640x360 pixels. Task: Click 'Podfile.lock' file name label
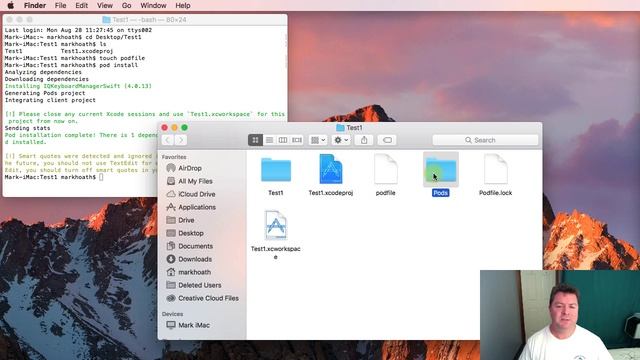pos(496,193)
